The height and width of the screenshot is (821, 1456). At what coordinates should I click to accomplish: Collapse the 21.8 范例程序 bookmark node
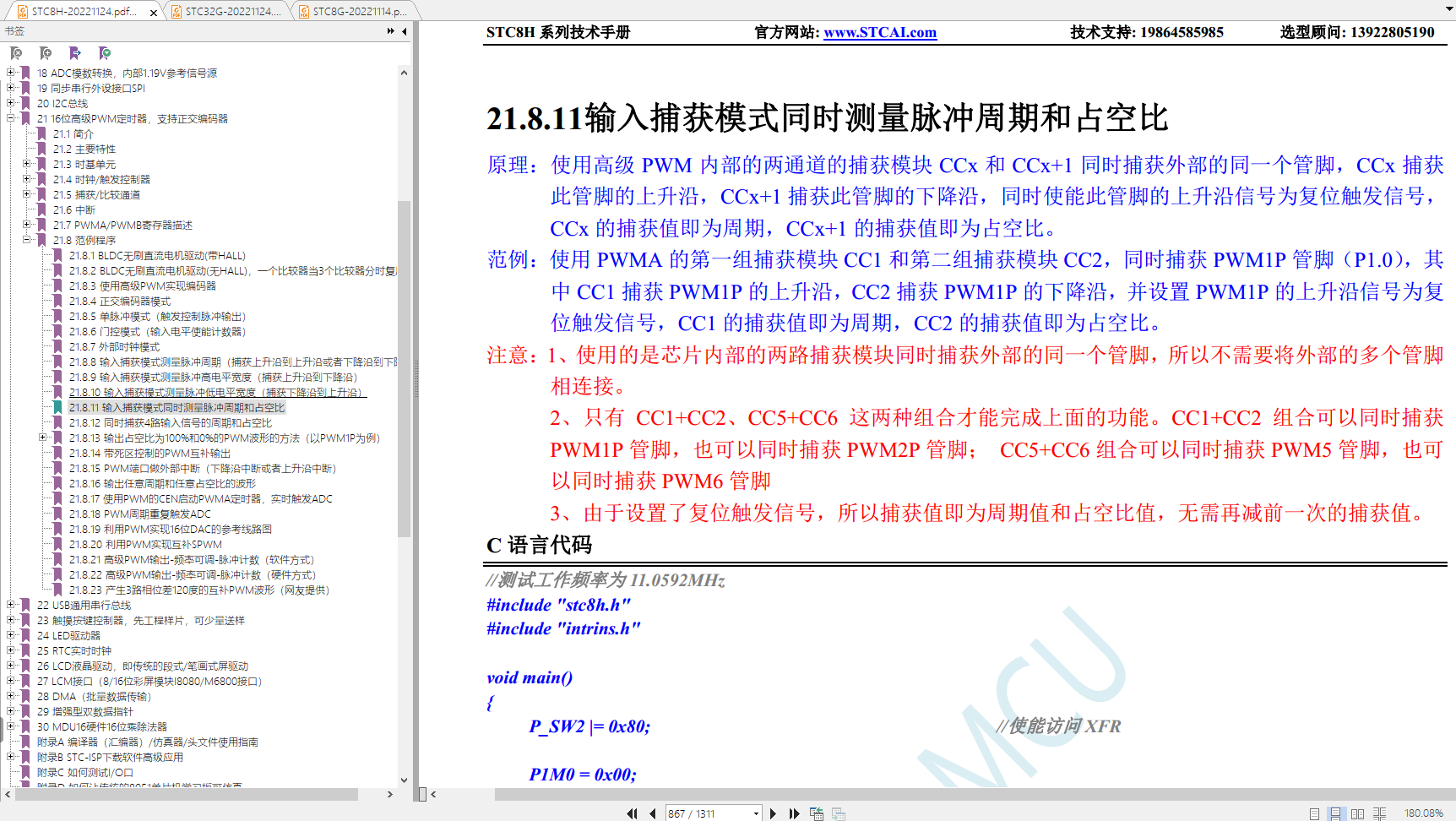(x=27, y=240)
